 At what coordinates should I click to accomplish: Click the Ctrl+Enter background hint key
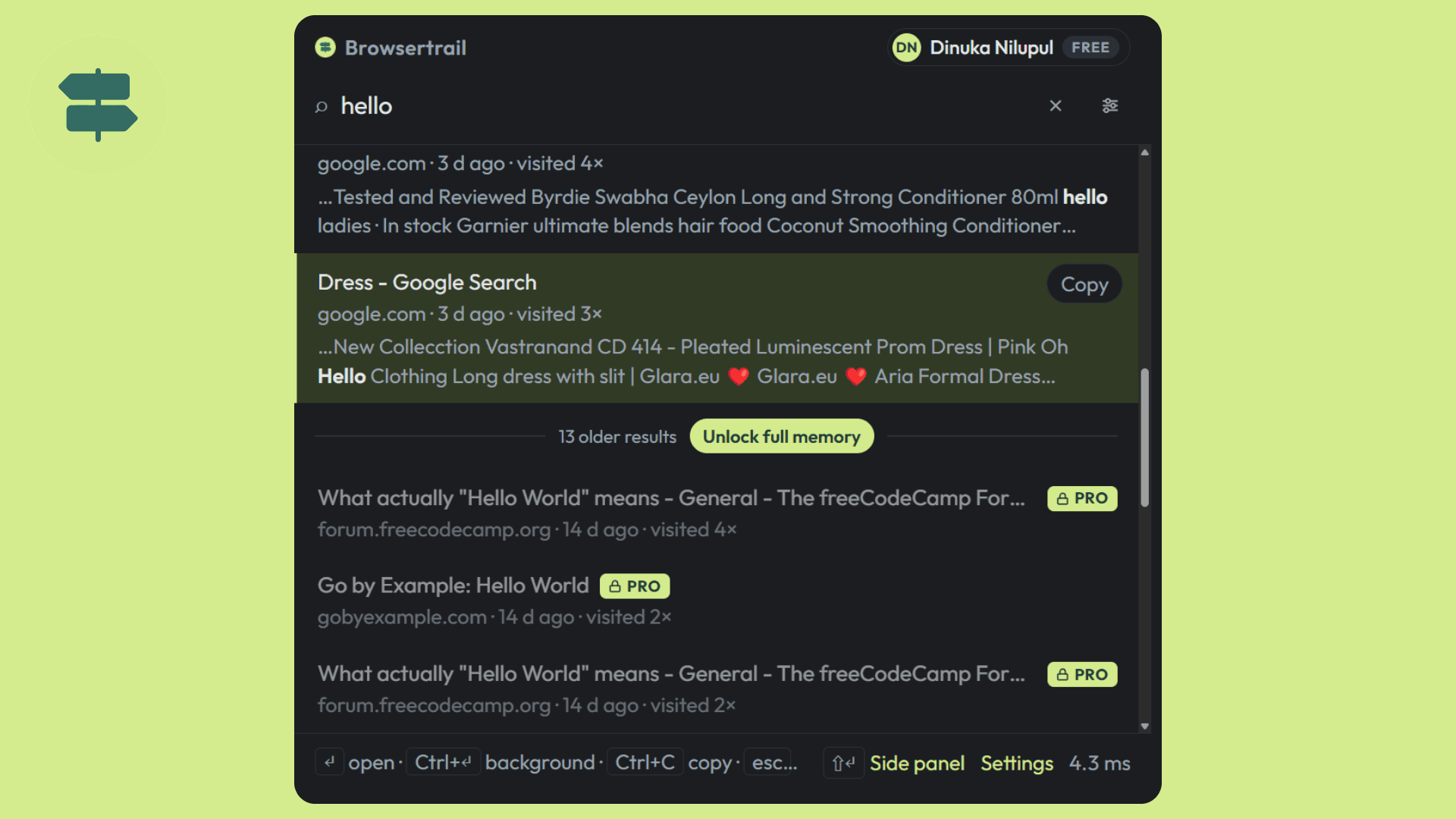click(444, 762)
